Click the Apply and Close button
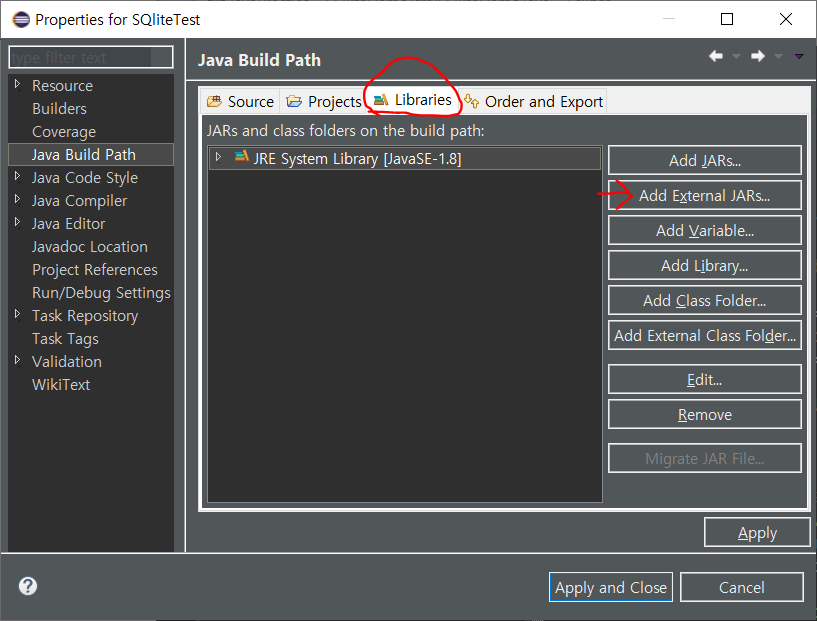 tap(611, 587)
